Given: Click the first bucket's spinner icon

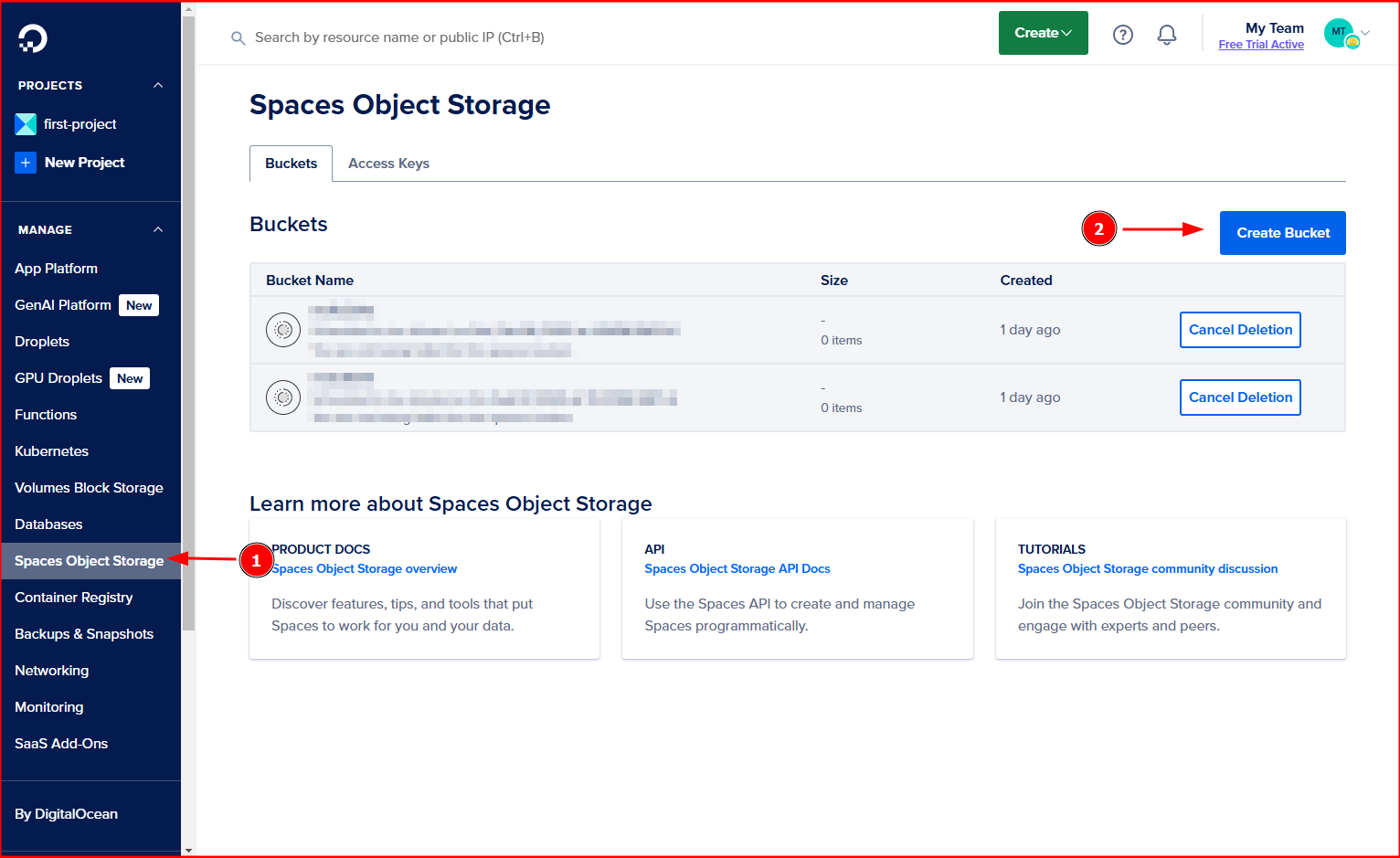Looking at the screenshot, I should tap(283, 330).
